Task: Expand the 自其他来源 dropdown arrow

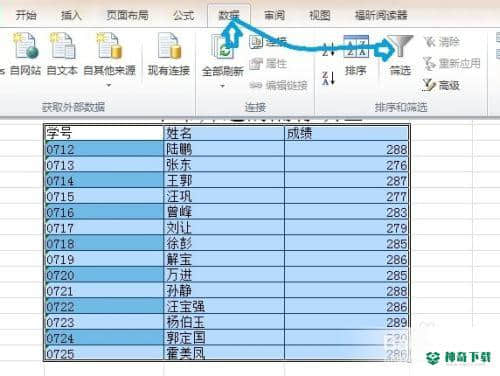Action: coord(109,85)
